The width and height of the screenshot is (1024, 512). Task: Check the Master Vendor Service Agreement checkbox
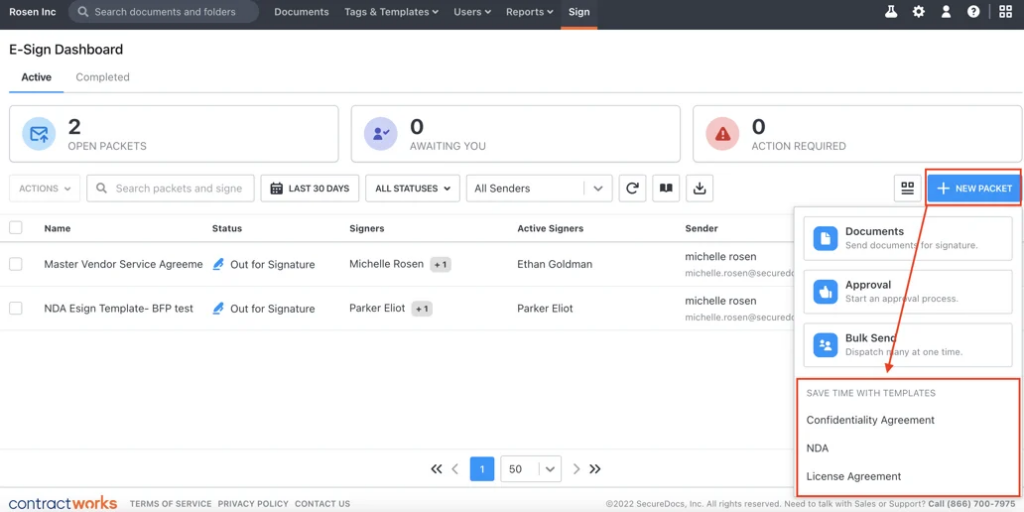point(16,264)
